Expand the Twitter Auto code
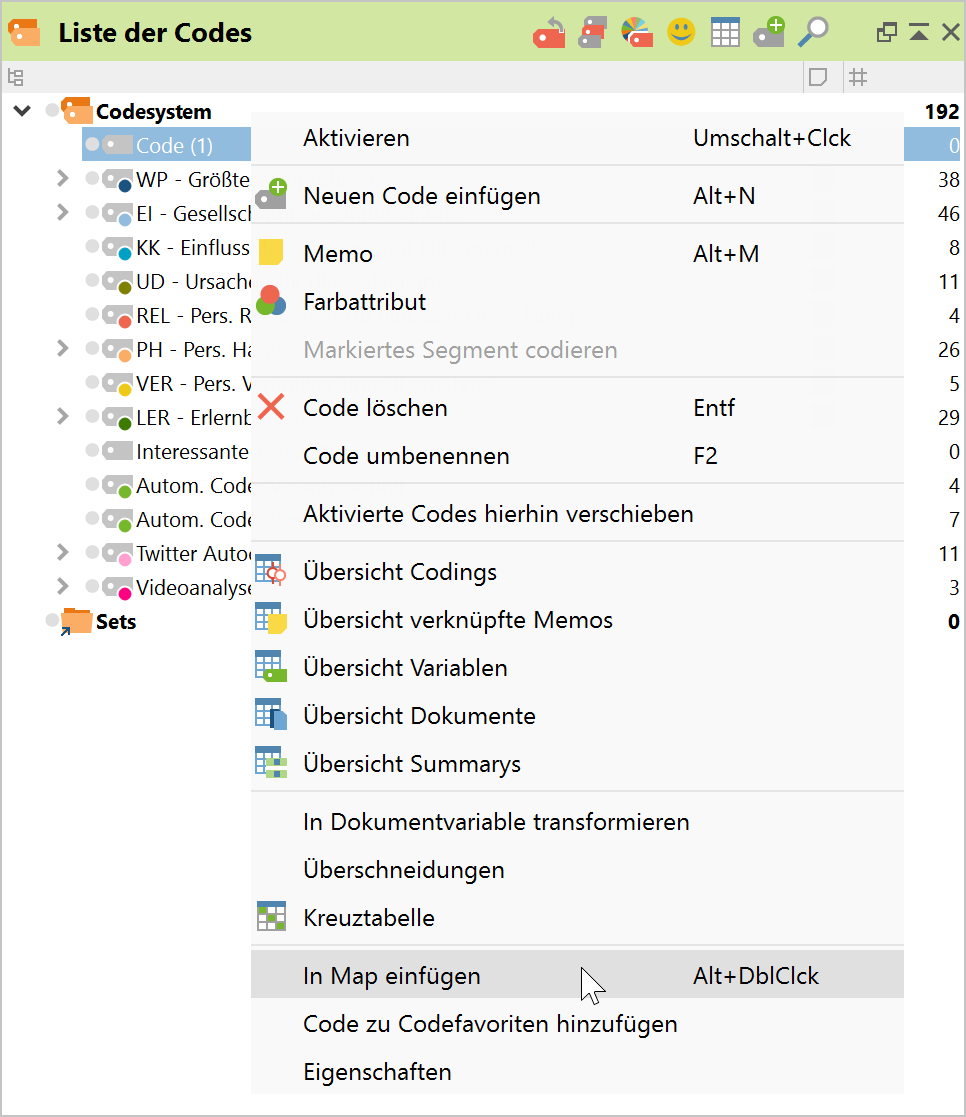The image size is (966, 1117). [x=63, y=552]
